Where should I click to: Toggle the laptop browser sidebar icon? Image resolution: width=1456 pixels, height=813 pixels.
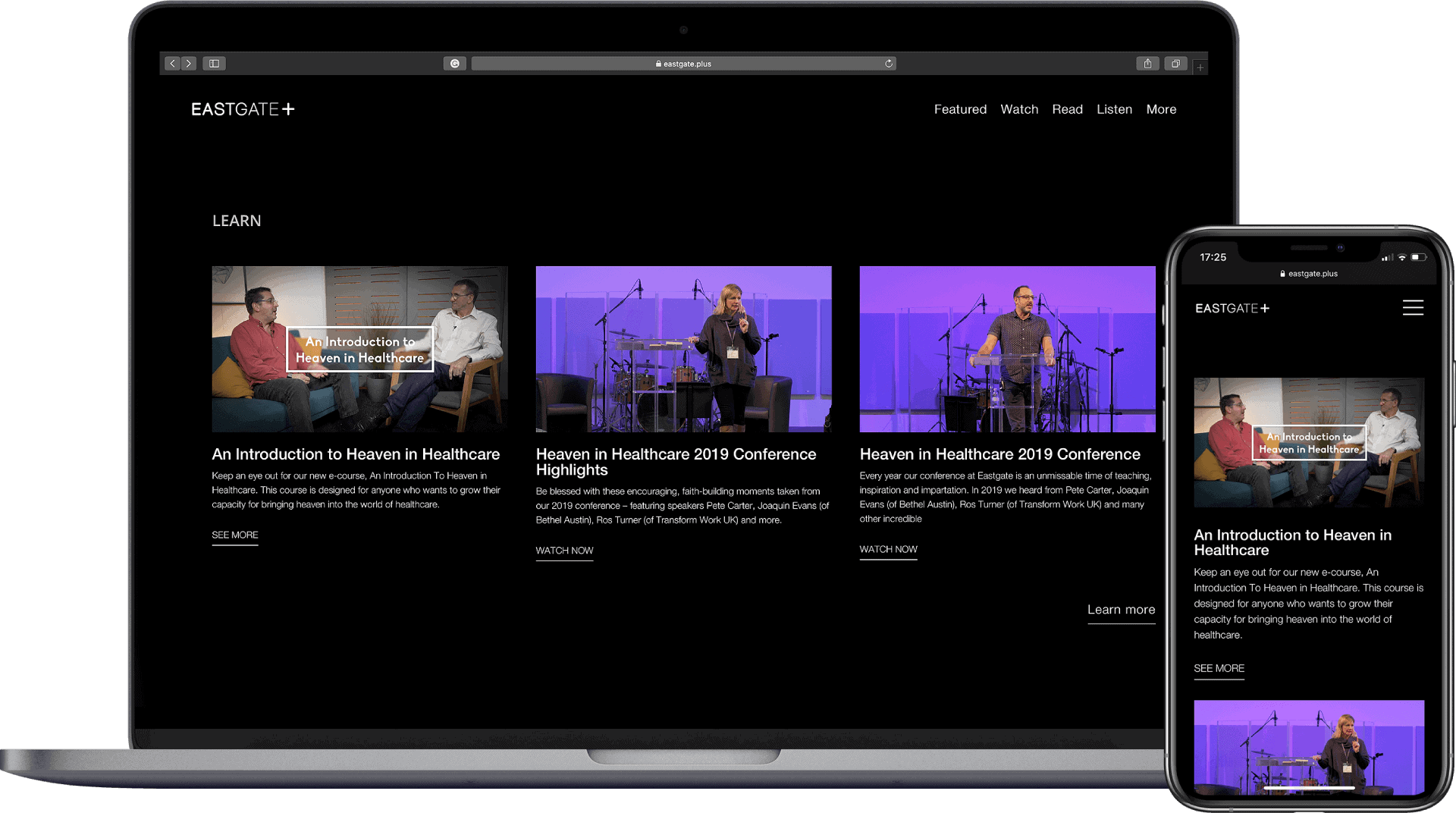point(215,64)
